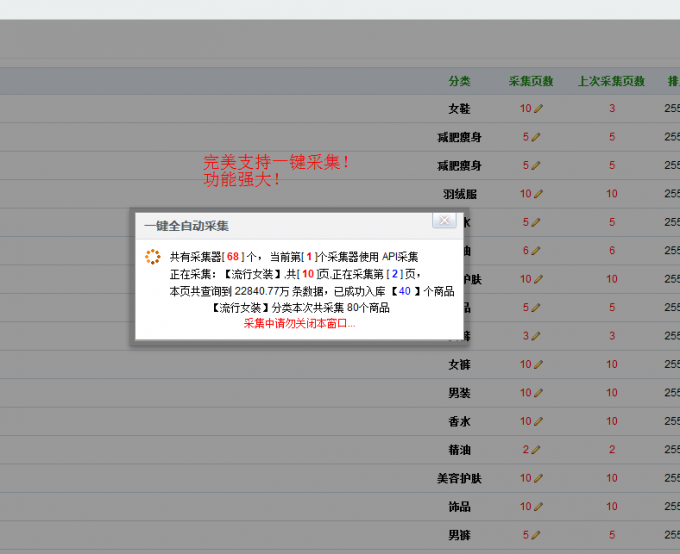Click 采集页数 value 2 in 精油 row
The image size is (680, 554).
pos(526,450)
